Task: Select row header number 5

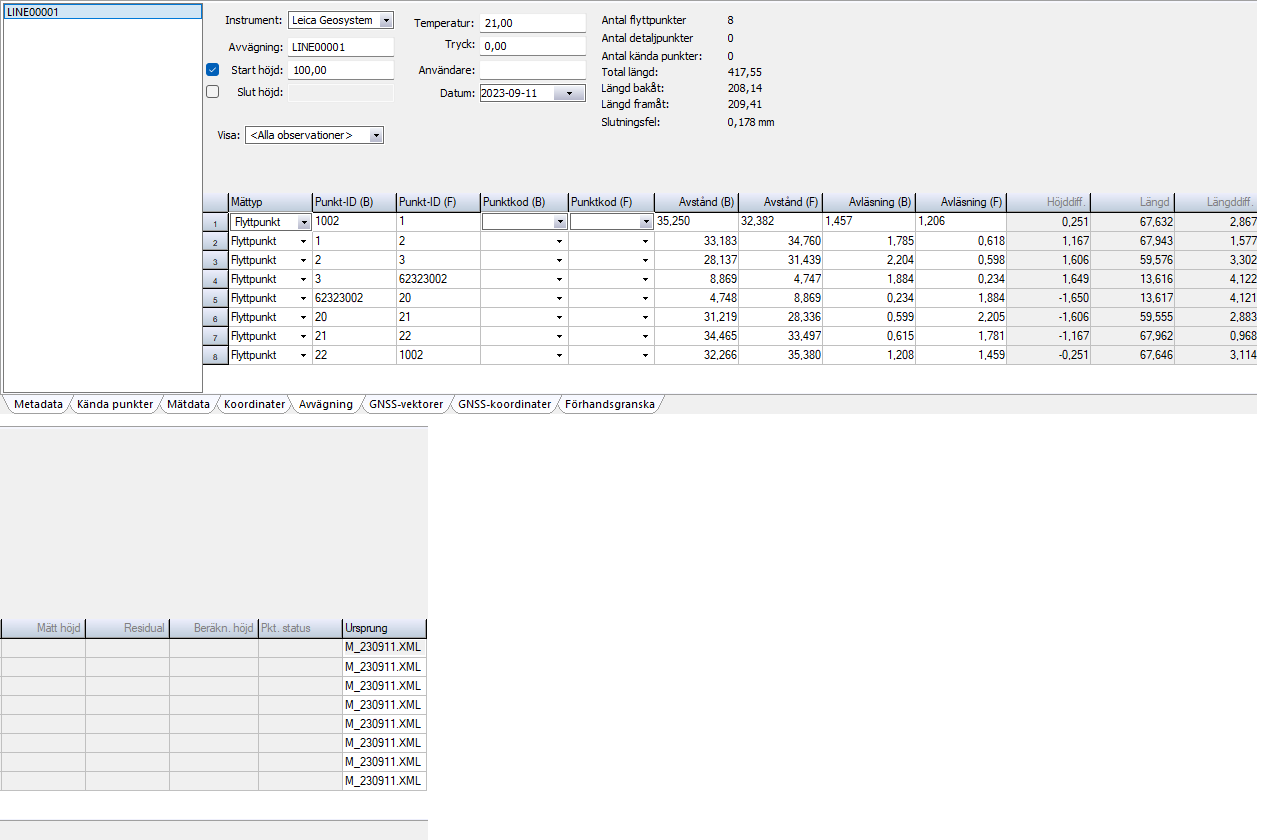Action: click(x=215, y=299)
